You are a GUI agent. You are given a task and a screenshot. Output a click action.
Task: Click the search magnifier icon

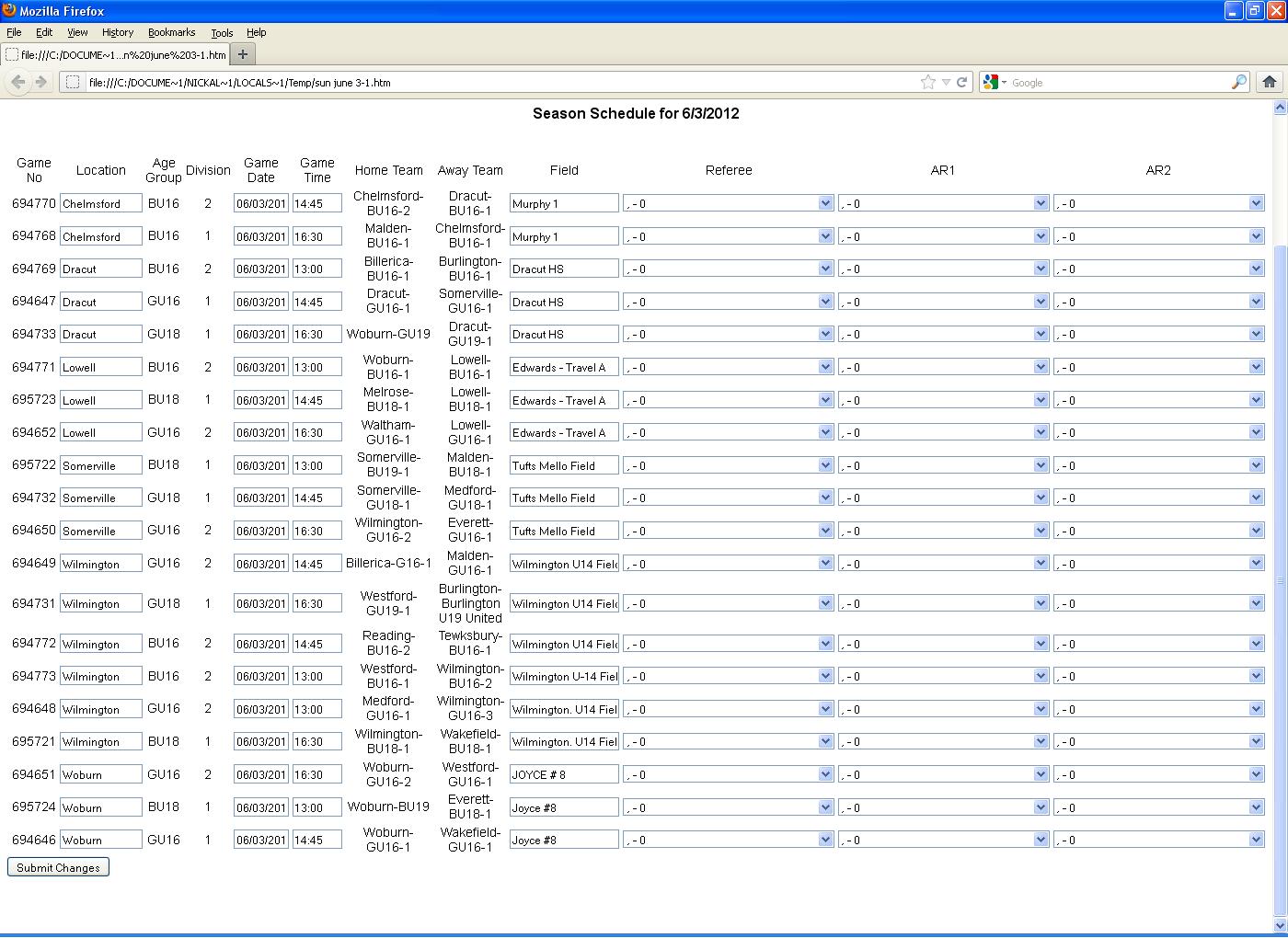click(x=1238, y=82)
